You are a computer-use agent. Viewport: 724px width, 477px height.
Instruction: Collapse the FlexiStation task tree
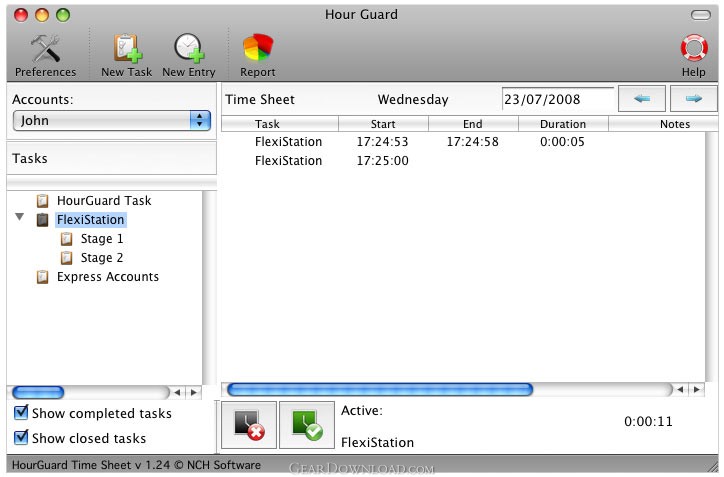(19, 217)
